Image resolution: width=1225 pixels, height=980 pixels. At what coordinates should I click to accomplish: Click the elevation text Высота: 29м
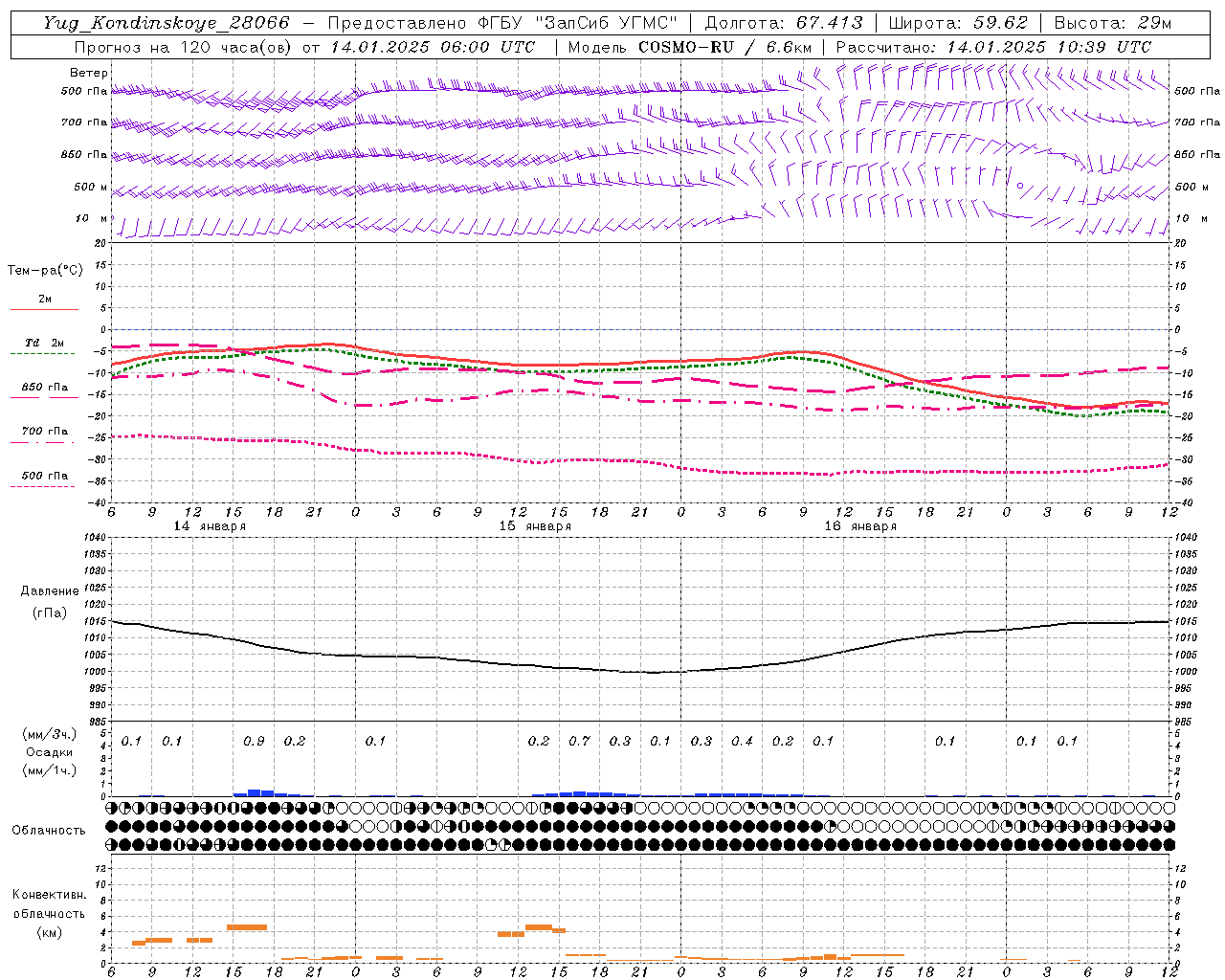pyautogui.click(x=1112, y=23)
